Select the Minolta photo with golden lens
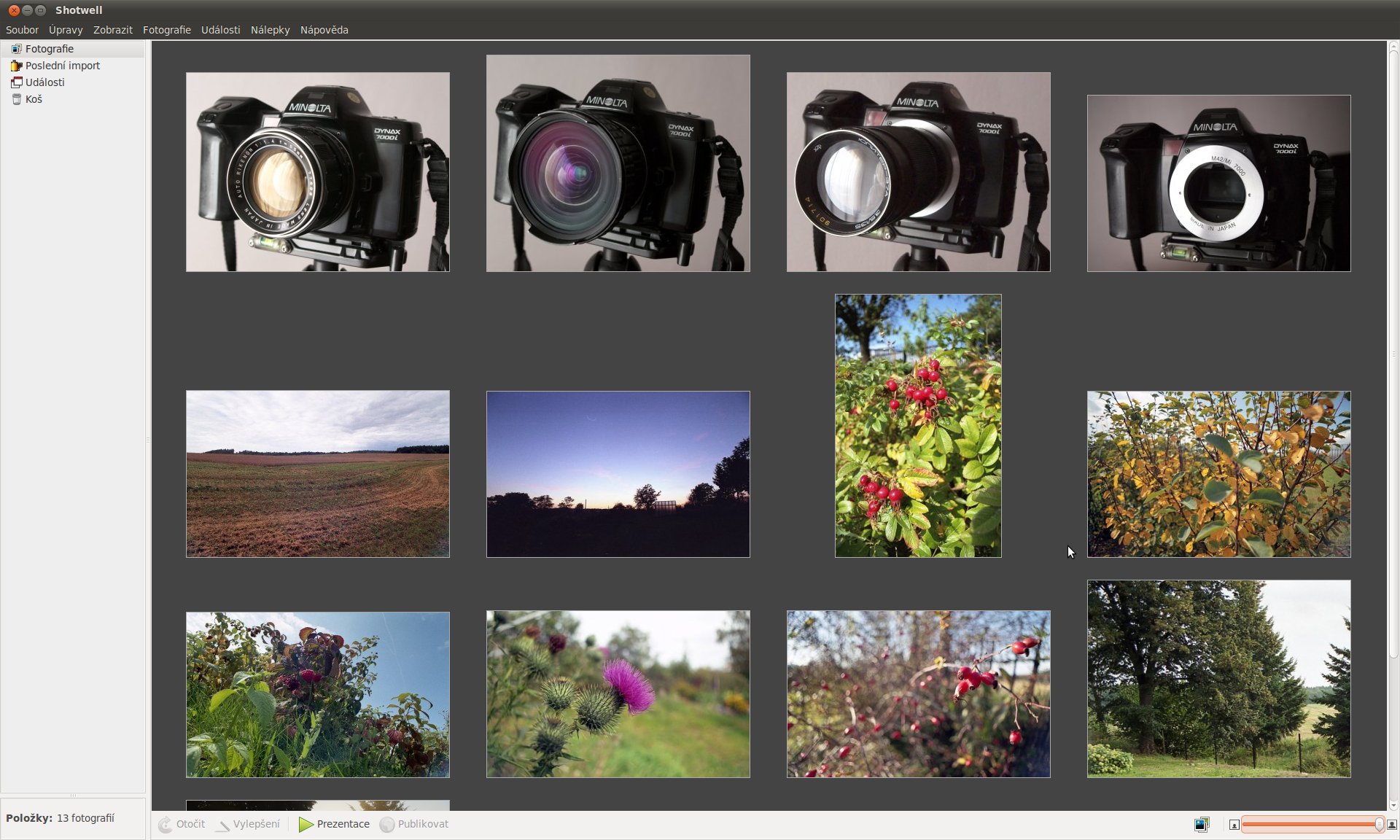The width and height of the screenshot is (1400, 840). pyautogui.click(x=318, y=172)
